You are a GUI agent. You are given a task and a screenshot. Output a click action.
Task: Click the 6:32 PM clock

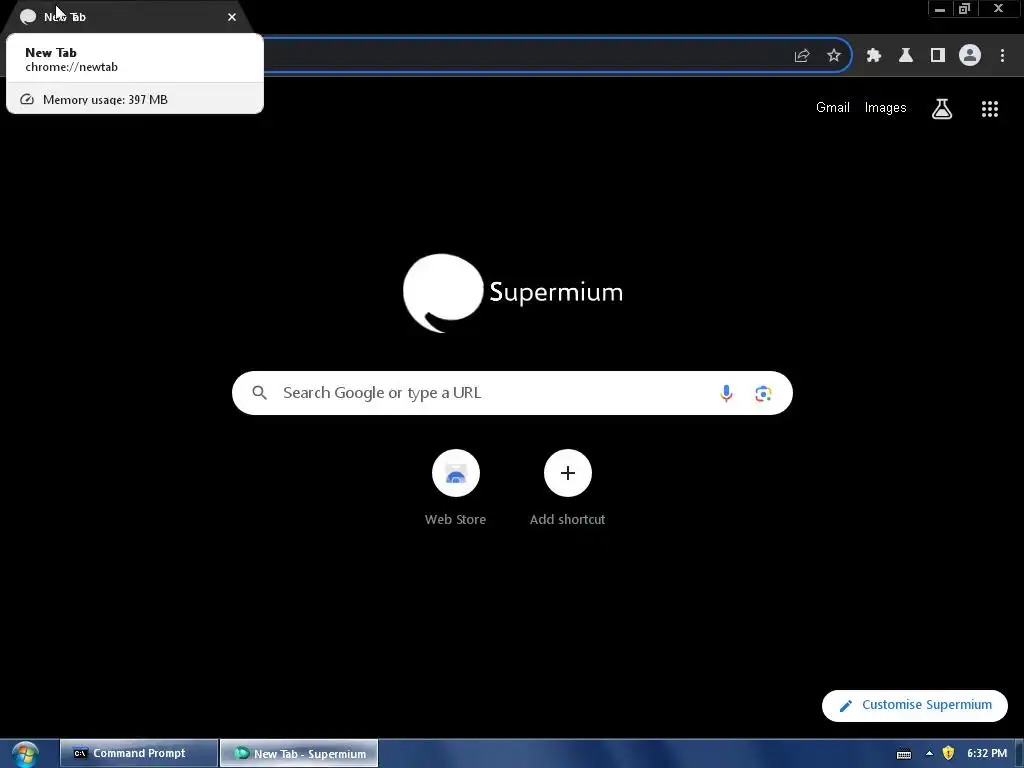987,754
